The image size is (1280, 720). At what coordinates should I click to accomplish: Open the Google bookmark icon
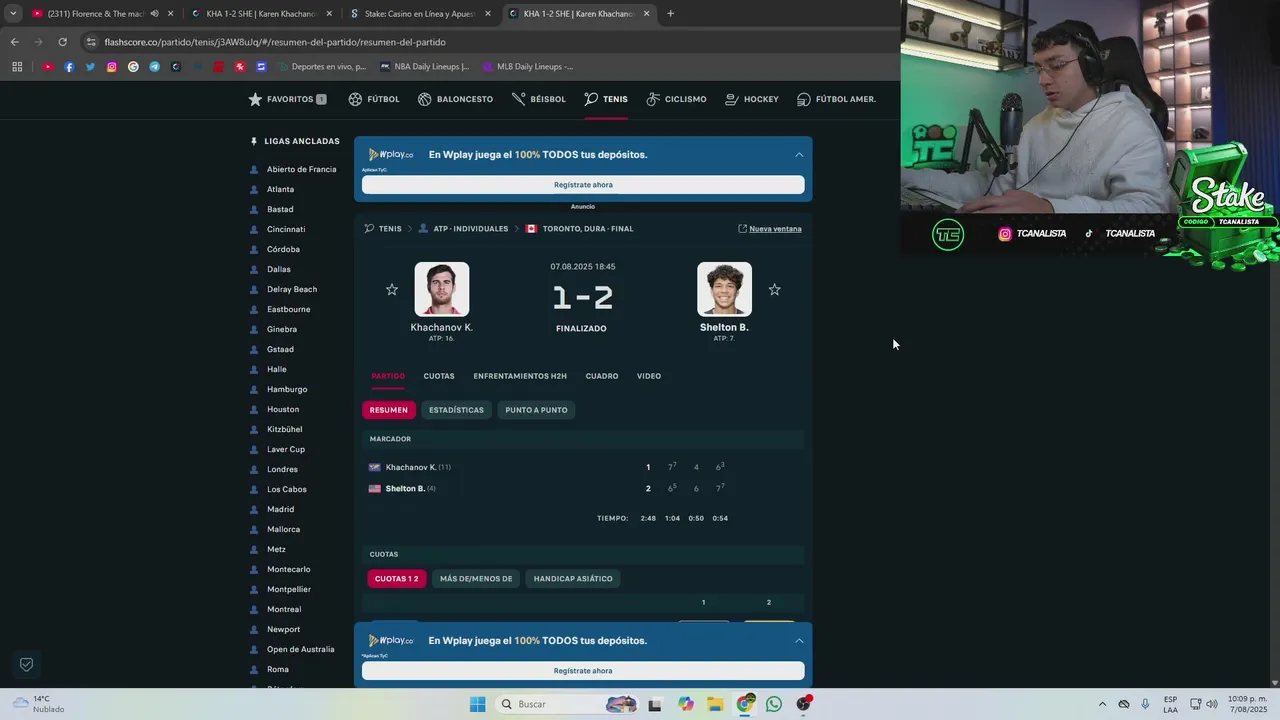coord(133,67)
